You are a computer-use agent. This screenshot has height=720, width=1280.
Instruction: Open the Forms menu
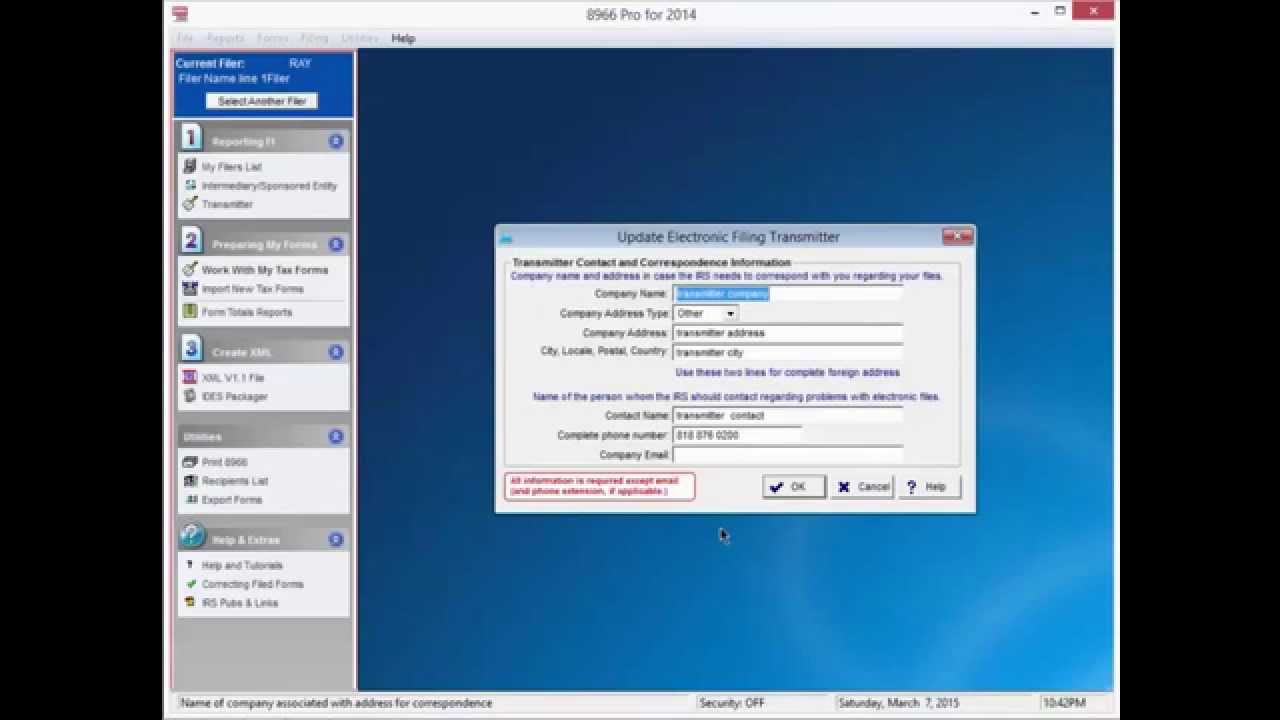272,38
